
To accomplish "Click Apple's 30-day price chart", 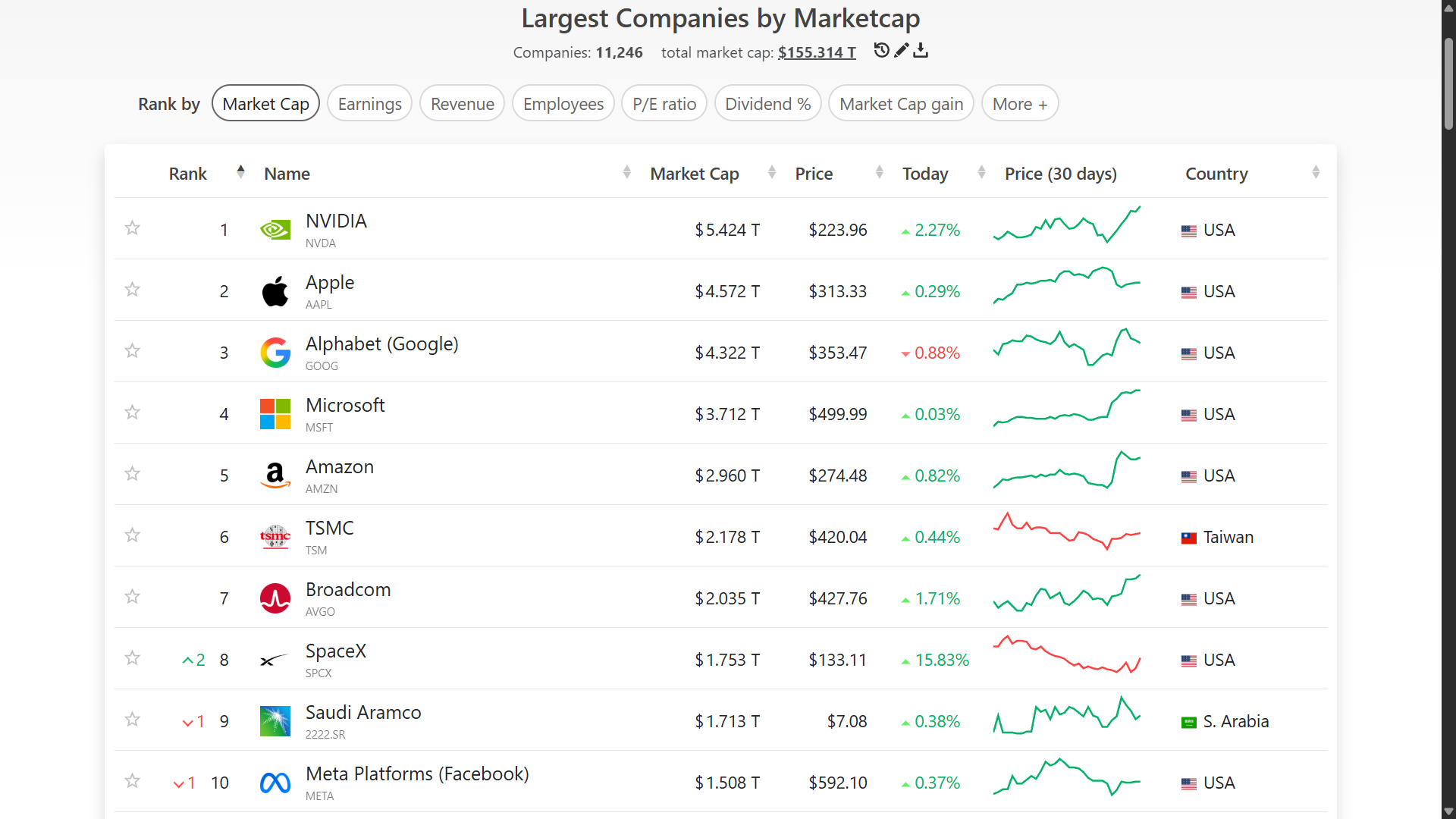I will (x=1067, y=286).
